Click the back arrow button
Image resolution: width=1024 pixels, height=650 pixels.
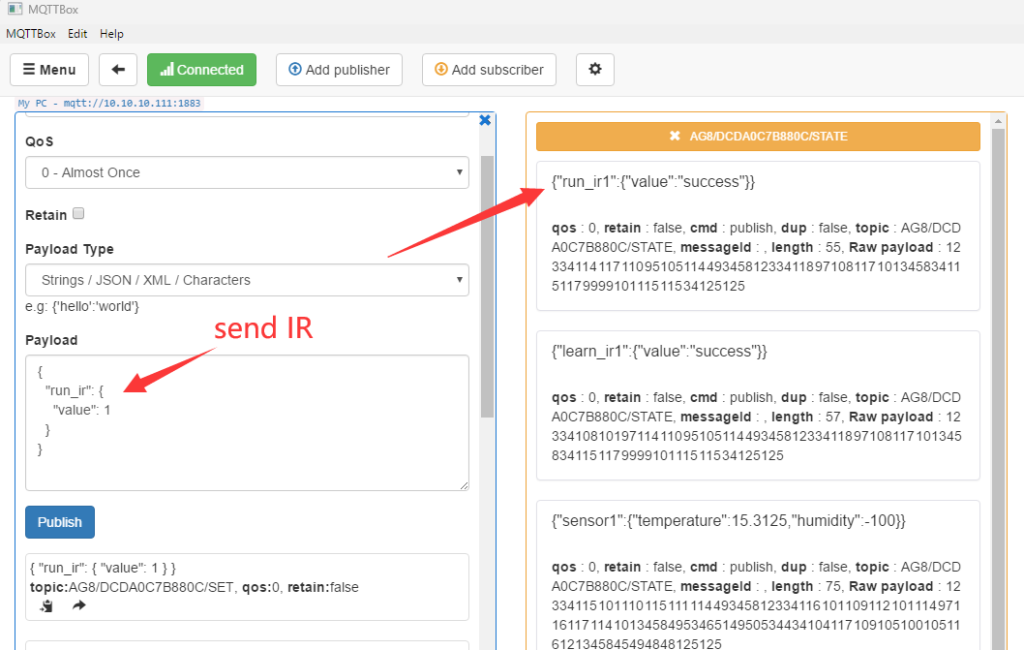[118, 70]
